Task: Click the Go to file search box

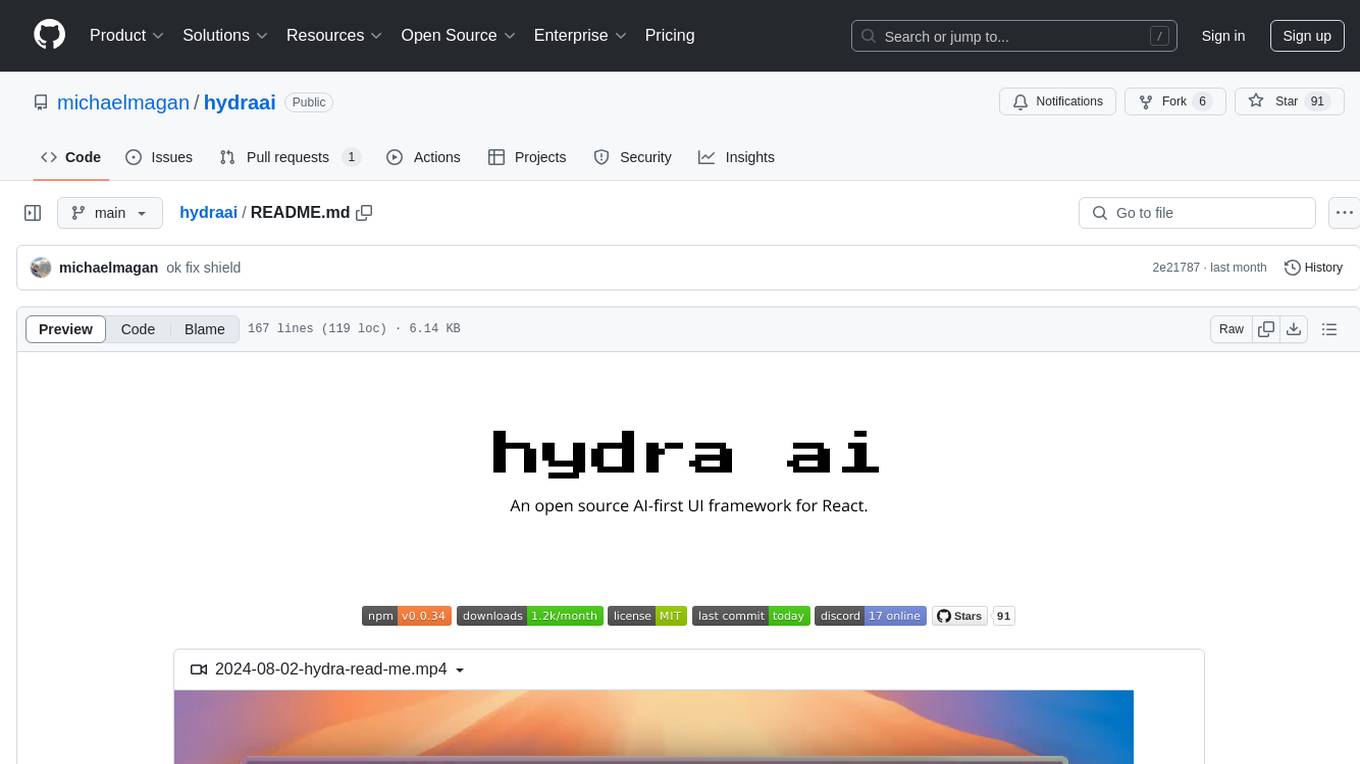Action: [x=1197, y=213]
